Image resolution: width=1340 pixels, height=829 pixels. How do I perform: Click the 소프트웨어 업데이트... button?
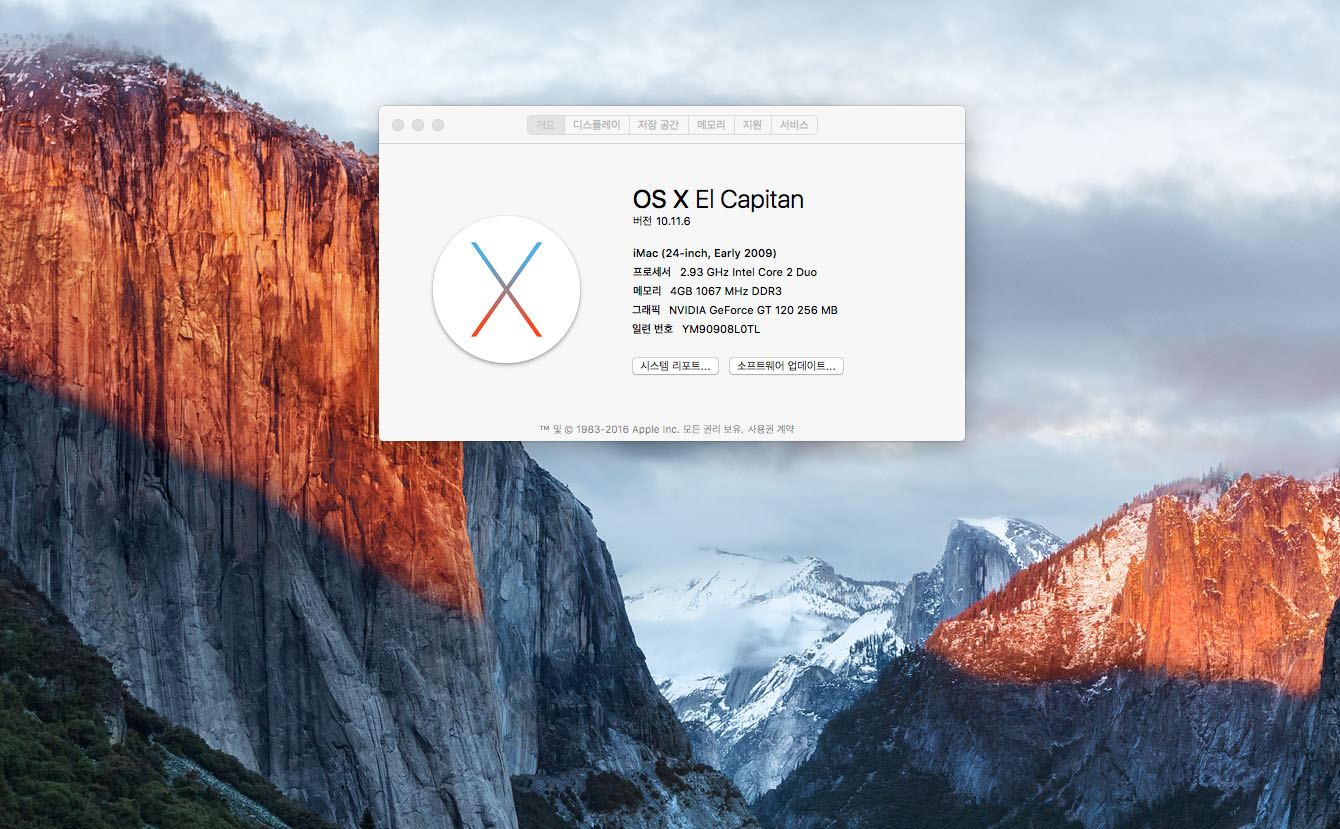pos(786,366)
